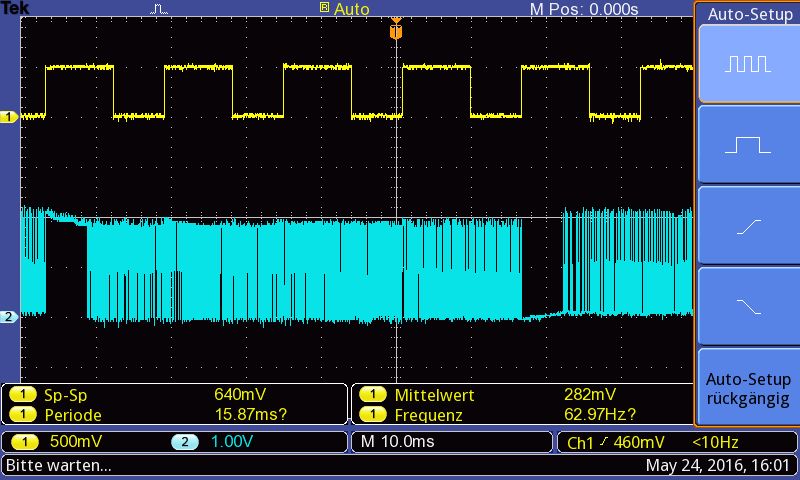
Task: Select the single-cycle pulse auto-setup icon
Action: (x=748, y=144)
